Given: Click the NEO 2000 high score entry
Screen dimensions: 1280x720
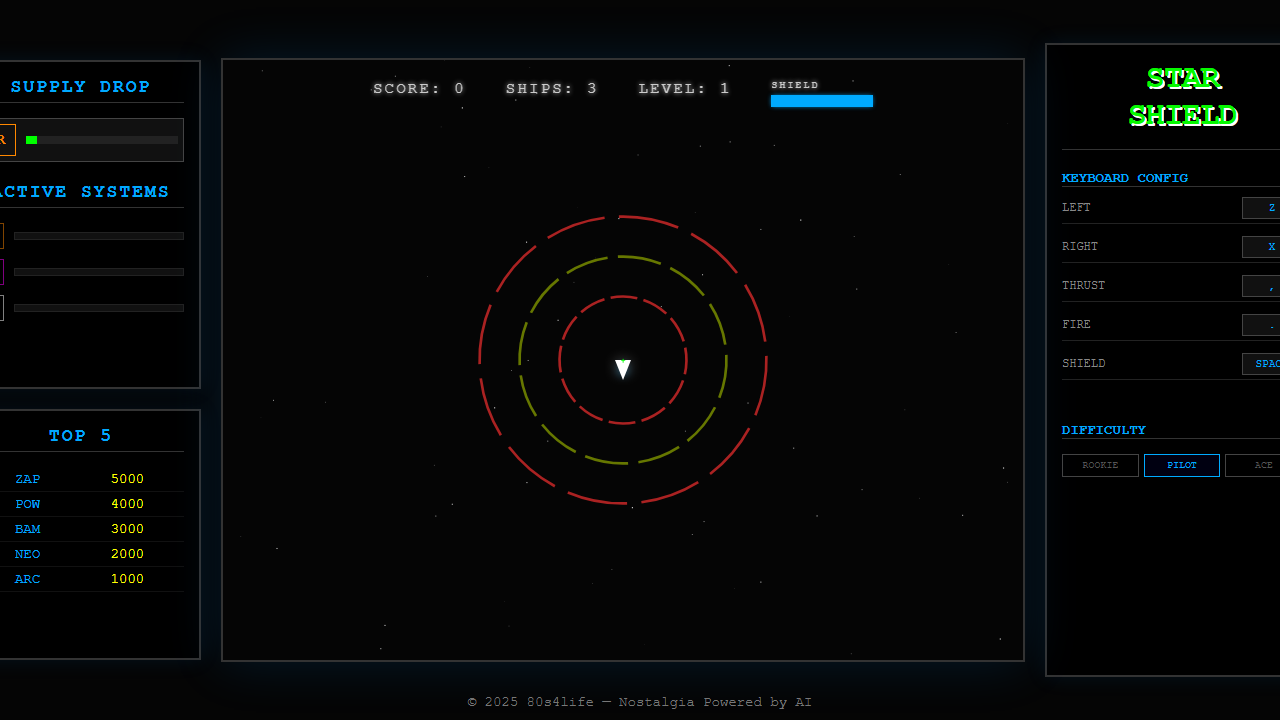Looking at the screenshot, I should point(91,554).
